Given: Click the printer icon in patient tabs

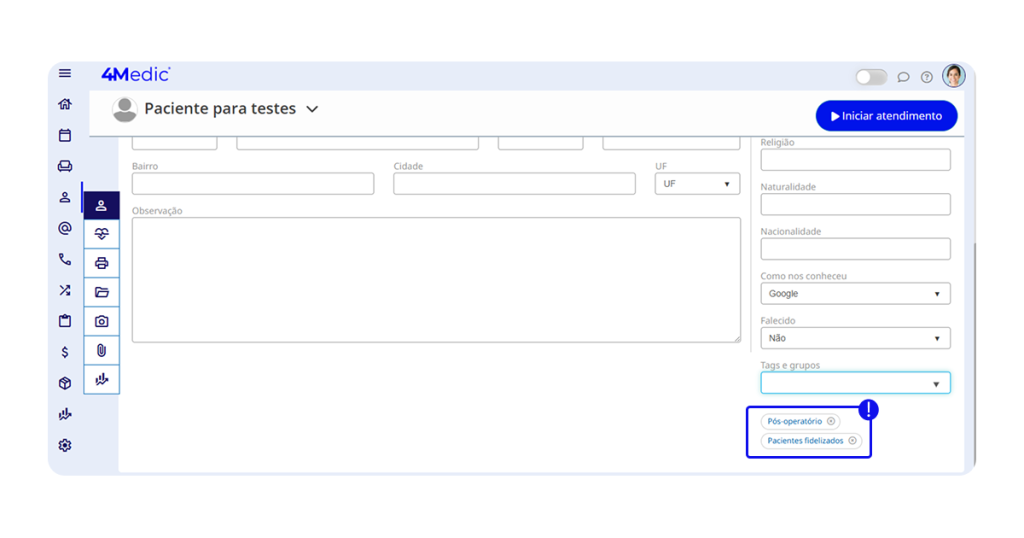Looking at the screenshot, I should (x=101, y=263).
